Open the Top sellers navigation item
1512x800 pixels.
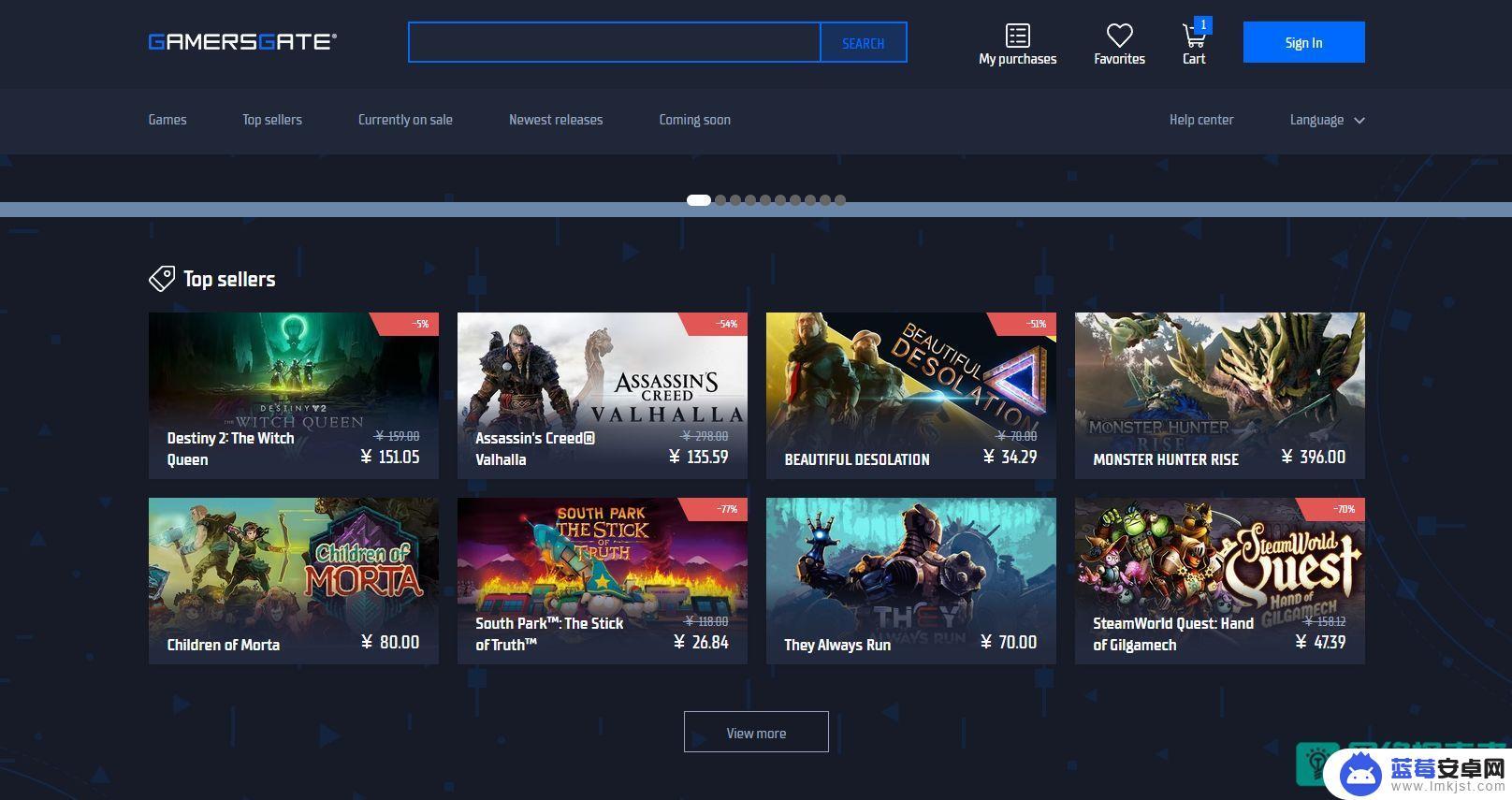(272, 120)
